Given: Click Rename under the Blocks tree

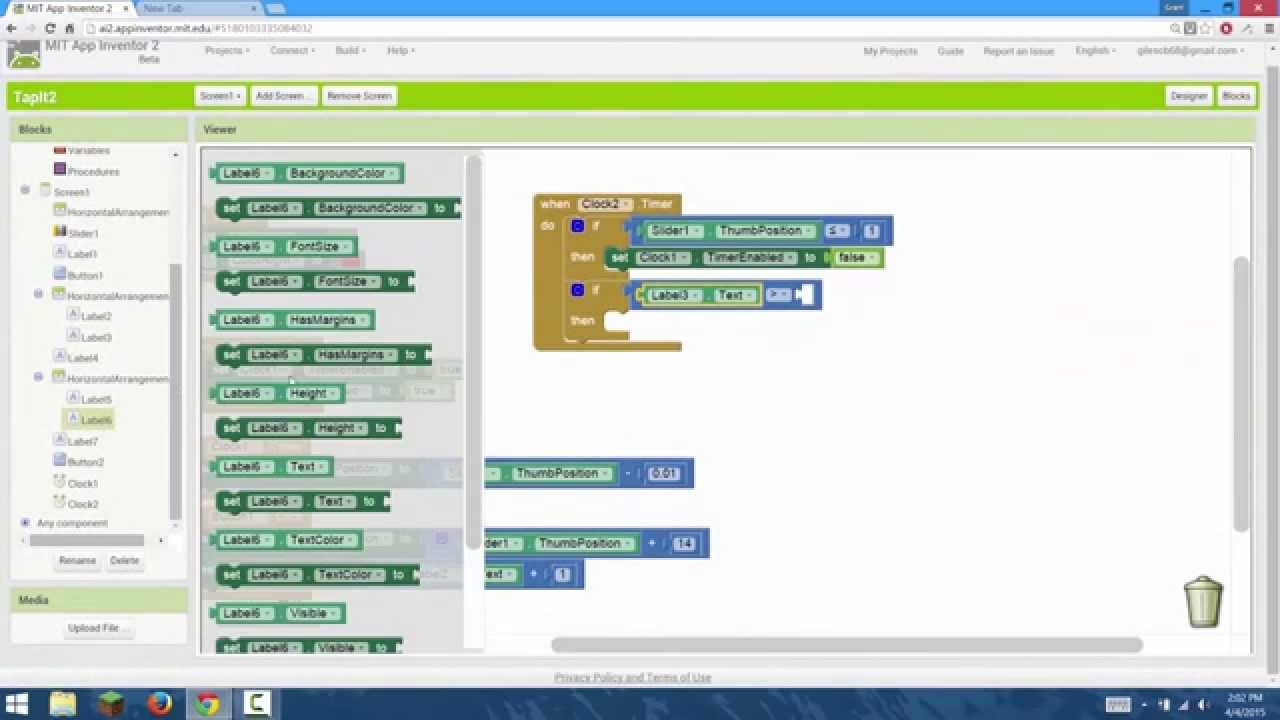Looking at the screenshot, I should pyautogui.click(x=77, y=561).
